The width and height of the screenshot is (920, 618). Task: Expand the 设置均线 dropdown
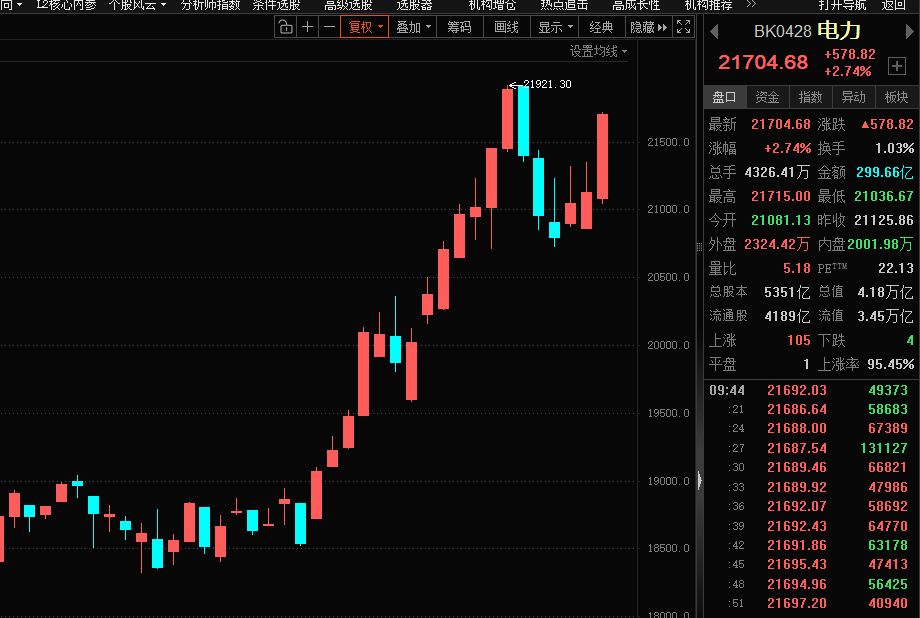[599, 51]
